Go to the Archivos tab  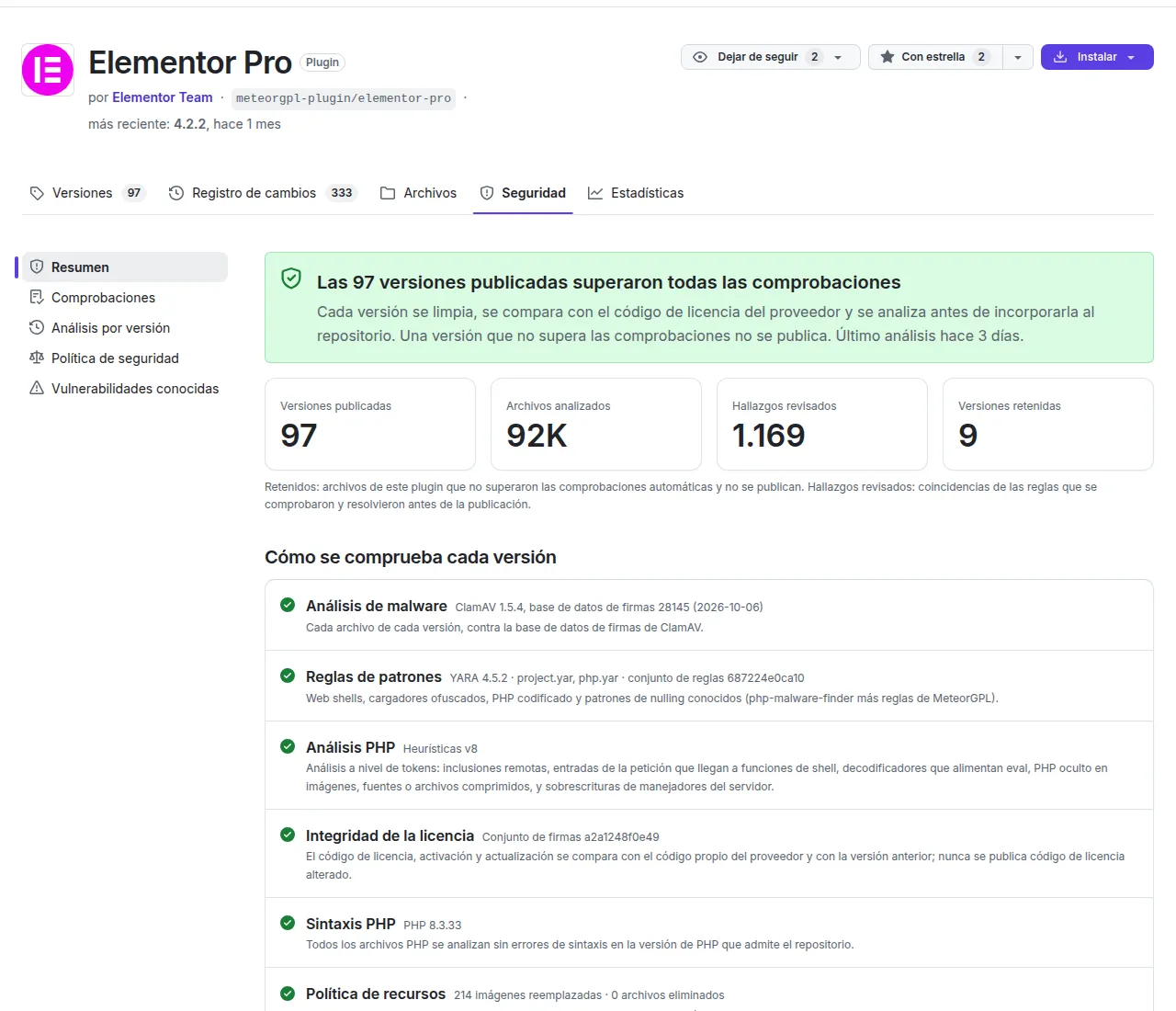click(x=418, y=193)
